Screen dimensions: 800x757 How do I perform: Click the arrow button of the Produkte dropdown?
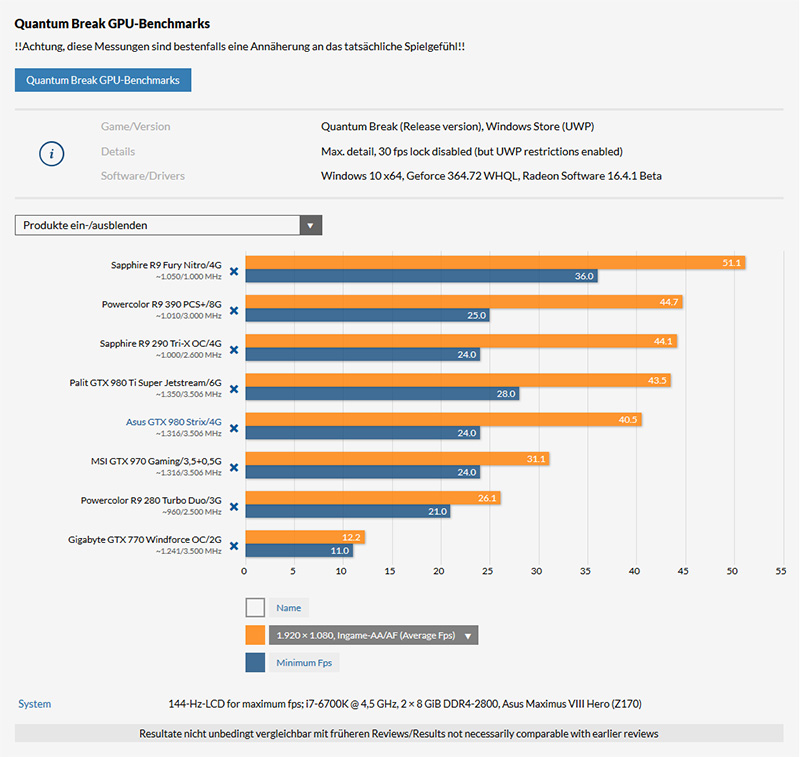point(311,225)
